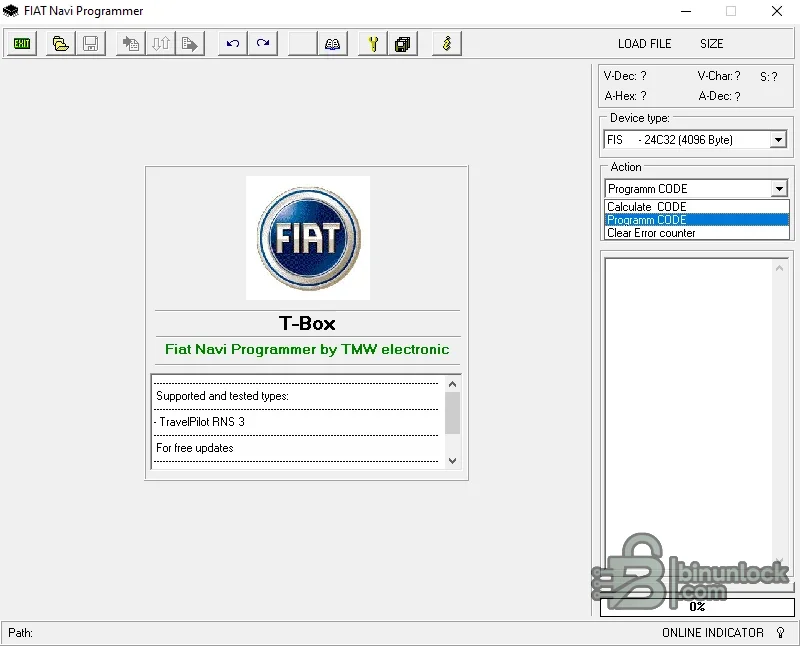The width and height of the screenshot is (800, 646).
Task: Click 'Supported and tested types:' line
Action: (x=222, y=396)
